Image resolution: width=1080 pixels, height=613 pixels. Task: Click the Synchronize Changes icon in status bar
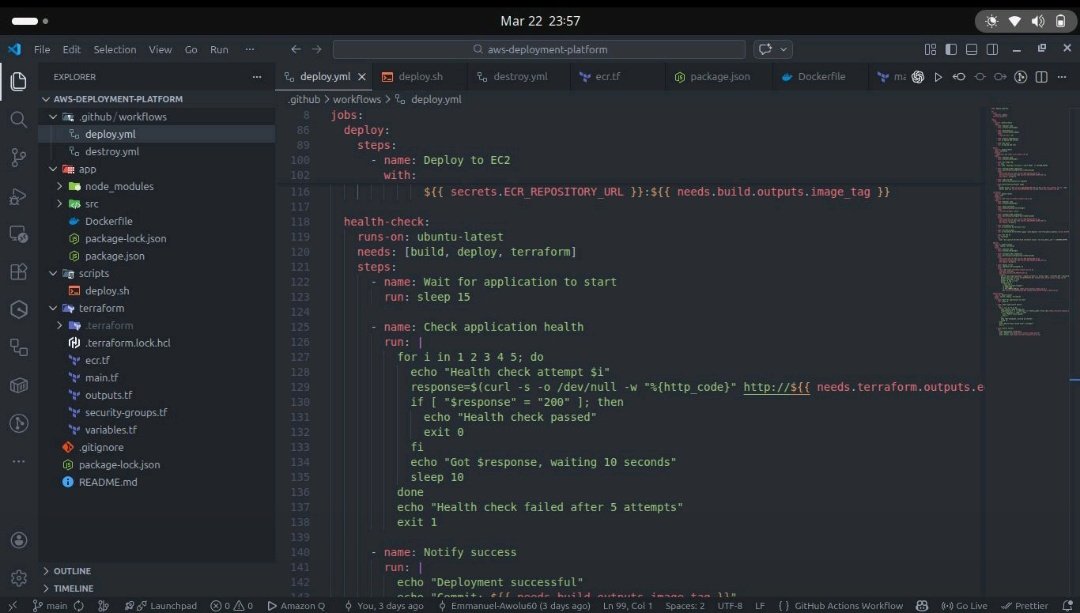79,606
